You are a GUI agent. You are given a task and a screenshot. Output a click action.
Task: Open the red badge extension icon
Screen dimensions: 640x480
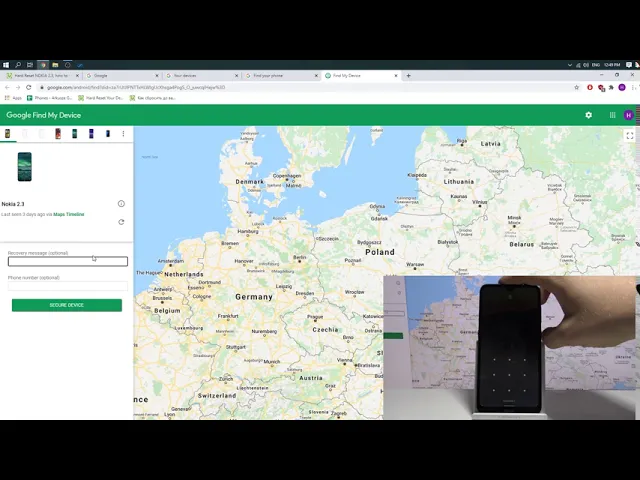[601, 88]
